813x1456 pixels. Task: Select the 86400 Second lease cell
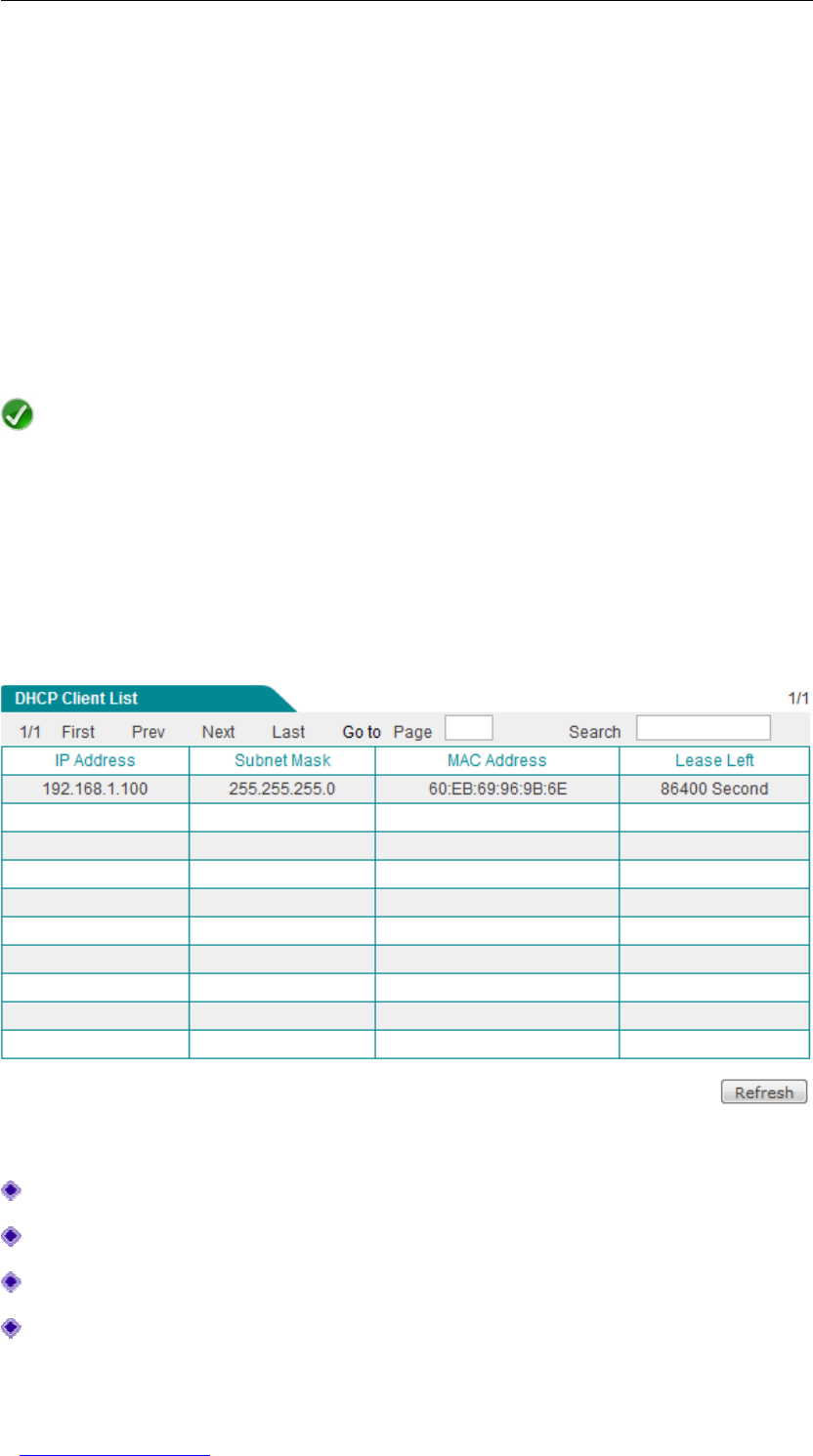(714, 789)
